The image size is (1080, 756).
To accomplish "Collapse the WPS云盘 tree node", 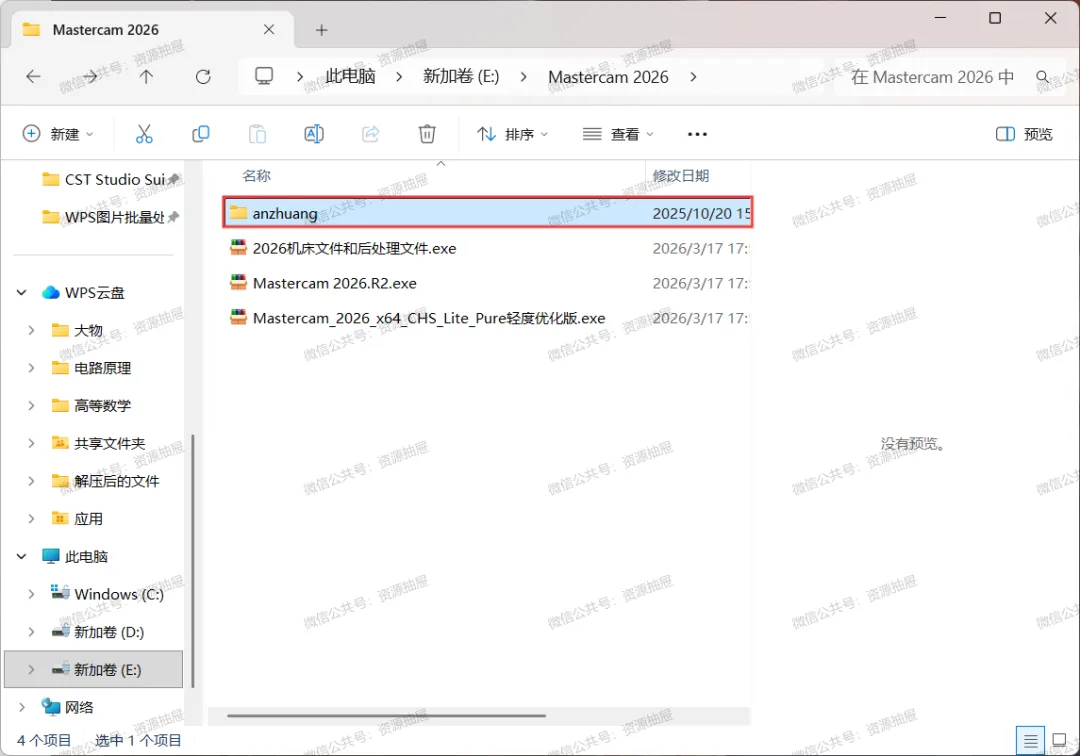I will click(x=21, y=293).
